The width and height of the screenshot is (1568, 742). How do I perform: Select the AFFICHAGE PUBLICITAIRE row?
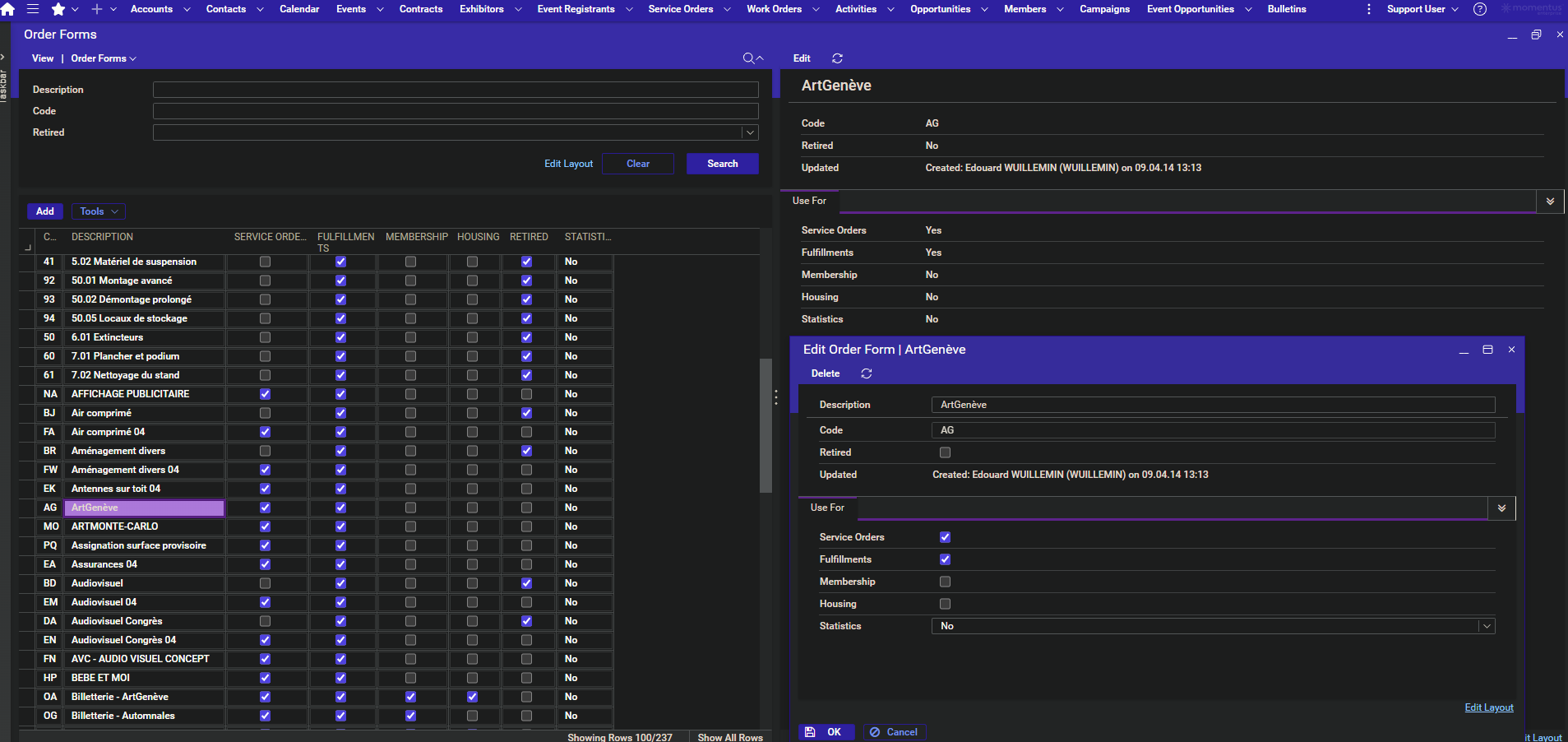(131, 394)
